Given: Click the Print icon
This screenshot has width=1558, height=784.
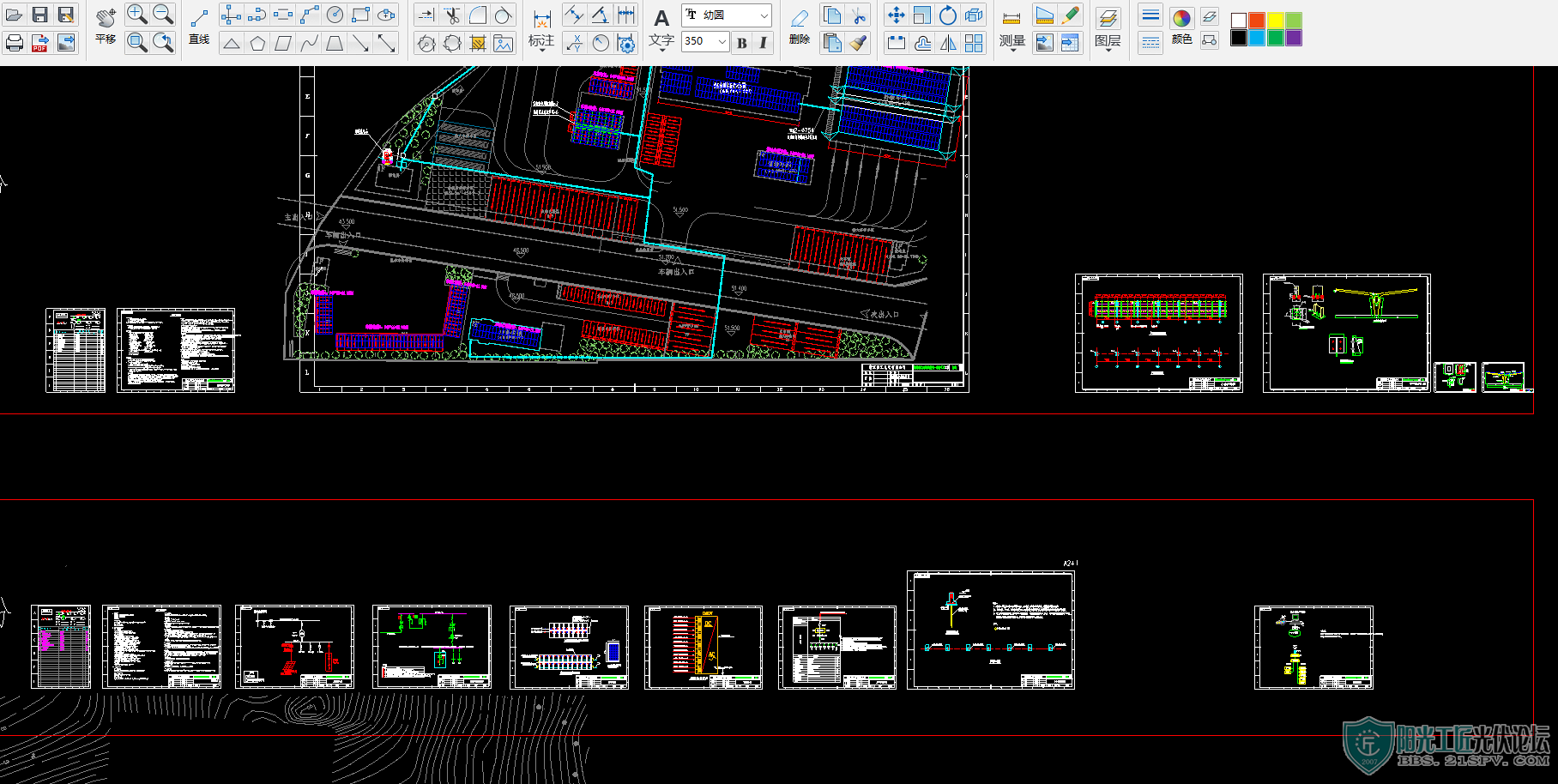Looking at the screenshot, I should click(14, 42).
